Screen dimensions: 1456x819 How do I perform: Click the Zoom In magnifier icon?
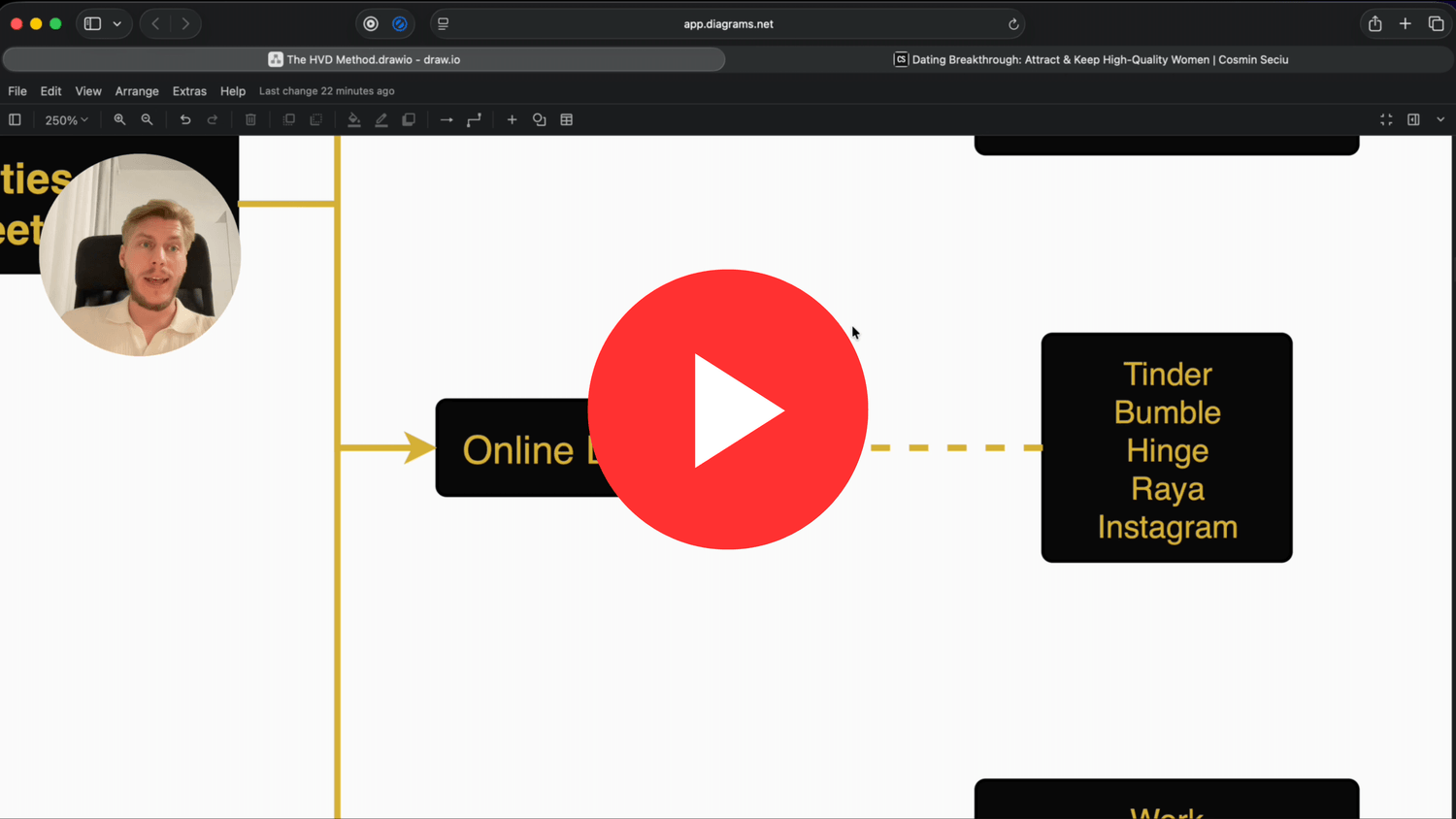(119, 120)
